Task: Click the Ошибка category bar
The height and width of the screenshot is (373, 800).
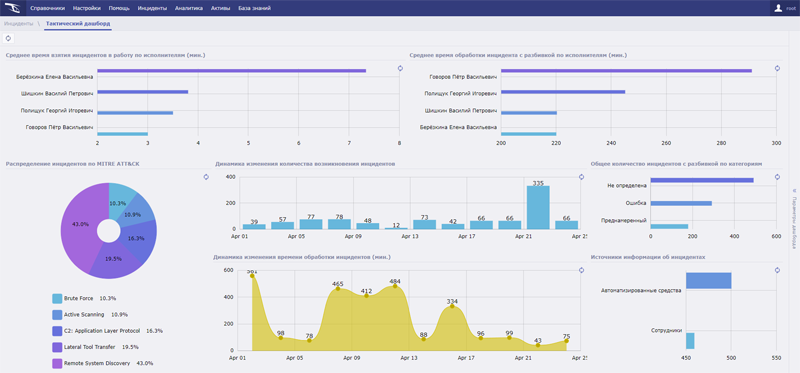Action: (681, 203)
